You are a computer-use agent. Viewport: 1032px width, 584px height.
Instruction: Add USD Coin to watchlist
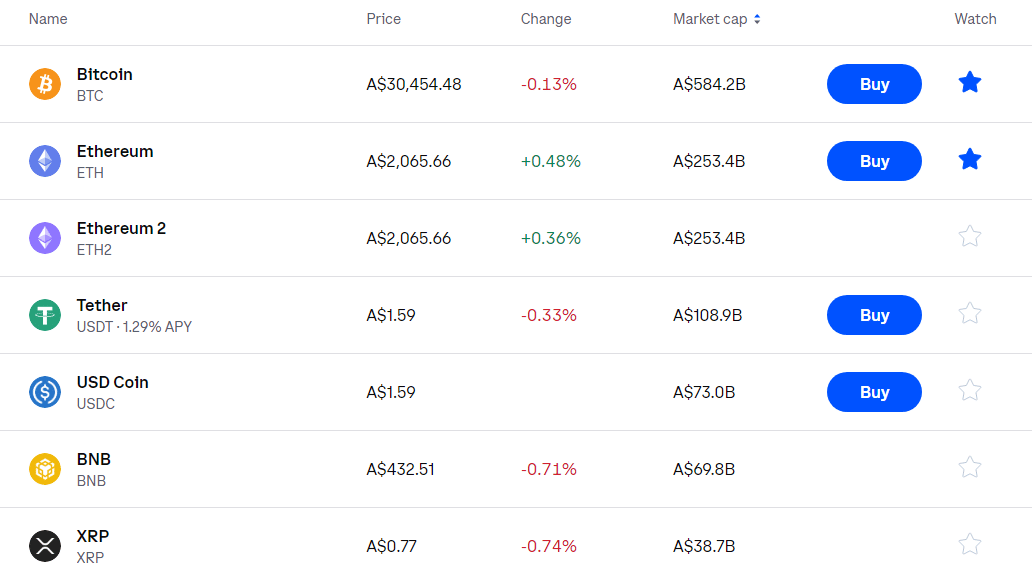point(969,390)
